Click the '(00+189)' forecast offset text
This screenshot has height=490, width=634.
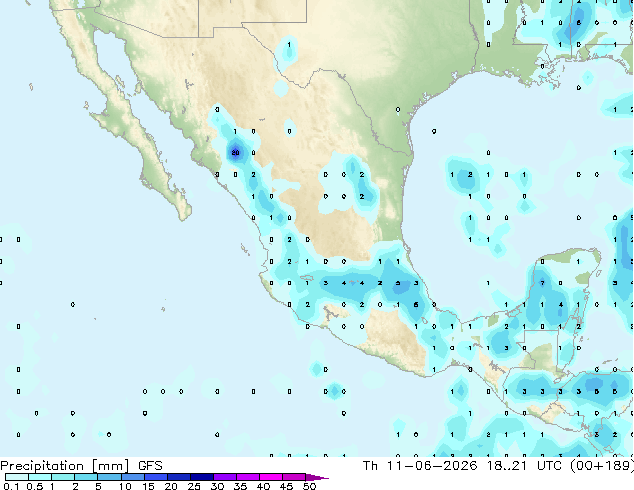pyautogui.click(x=602, y=466)
